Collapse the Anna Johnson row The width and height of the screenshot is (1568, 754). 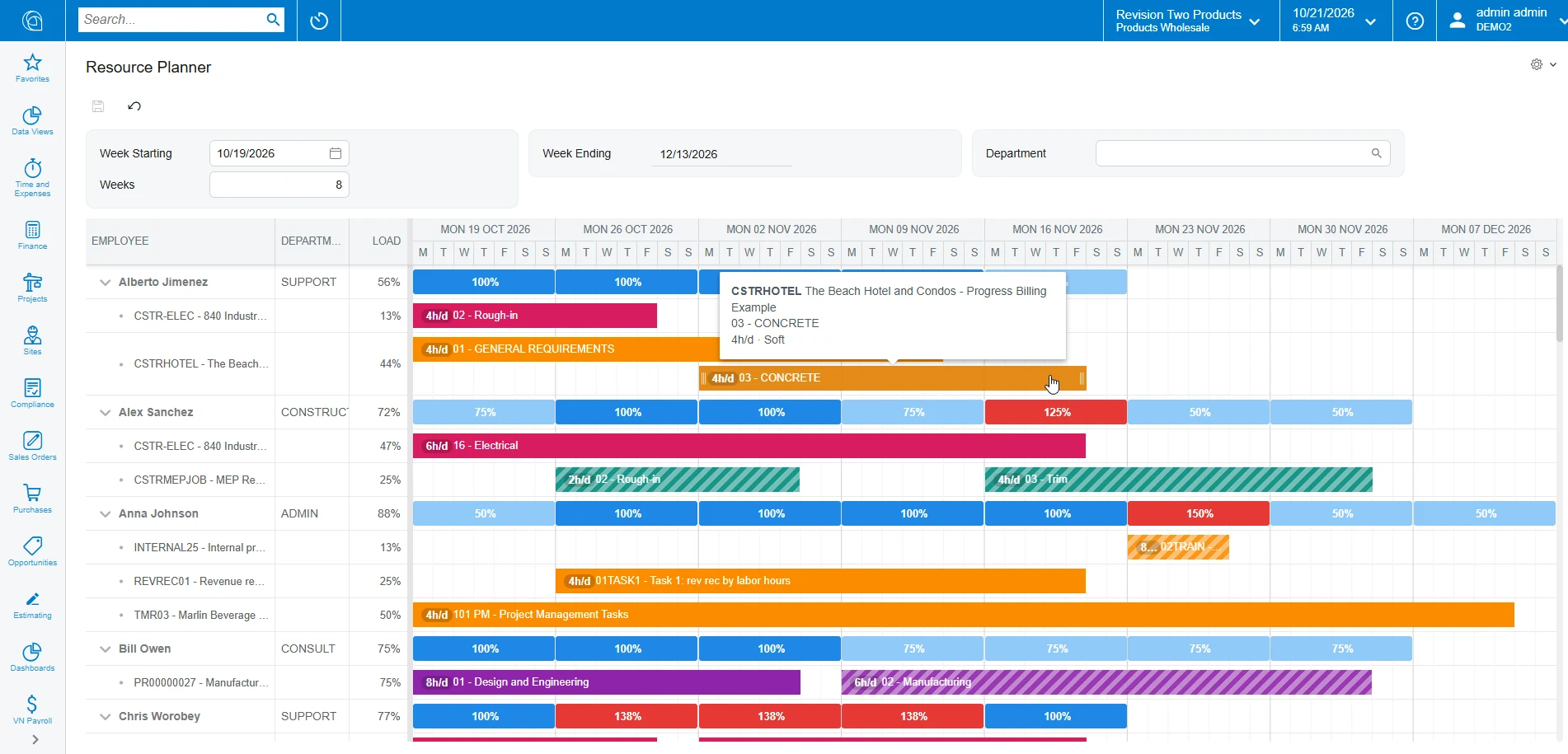(105, 513)
